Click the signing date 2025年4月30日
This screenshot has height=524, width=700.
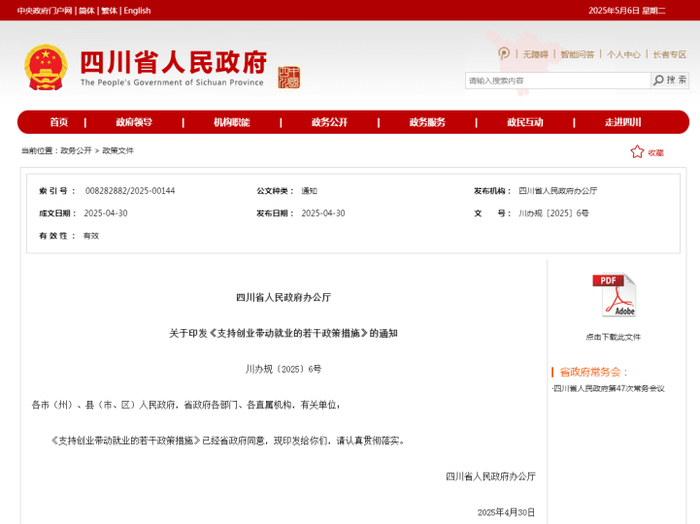click(x=506, y=512)
